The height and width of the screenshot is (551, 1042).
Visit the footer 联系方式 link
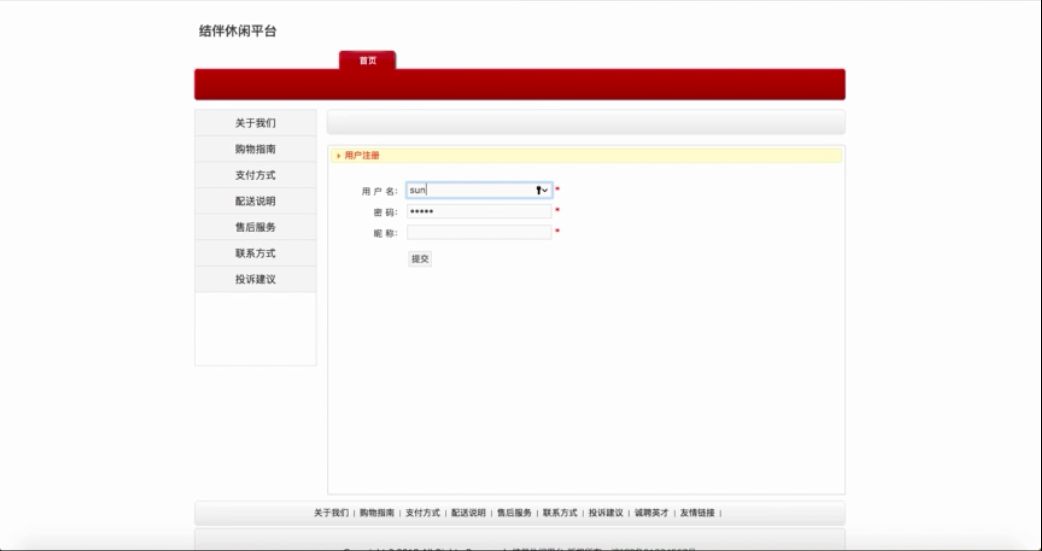point(560,513)
